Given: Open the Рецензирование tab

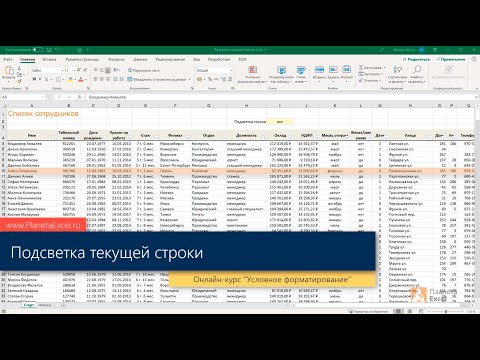Looking at the screenshot, I should coord(170,59).
